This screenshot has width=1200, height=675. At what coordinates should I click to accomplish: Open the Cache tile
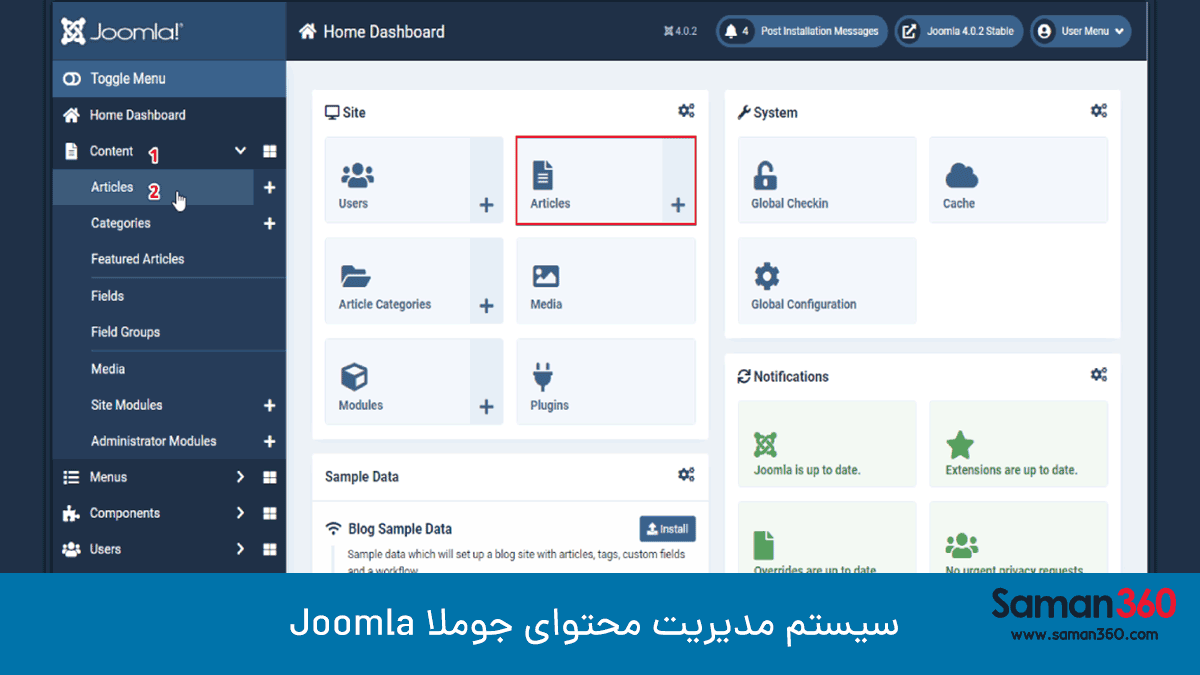[1019, 180]
